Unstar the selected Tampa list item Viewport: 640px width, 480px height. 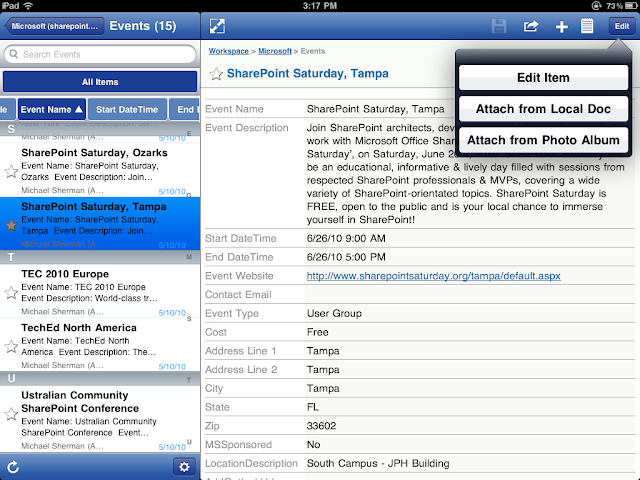click(x=11, y=225)
